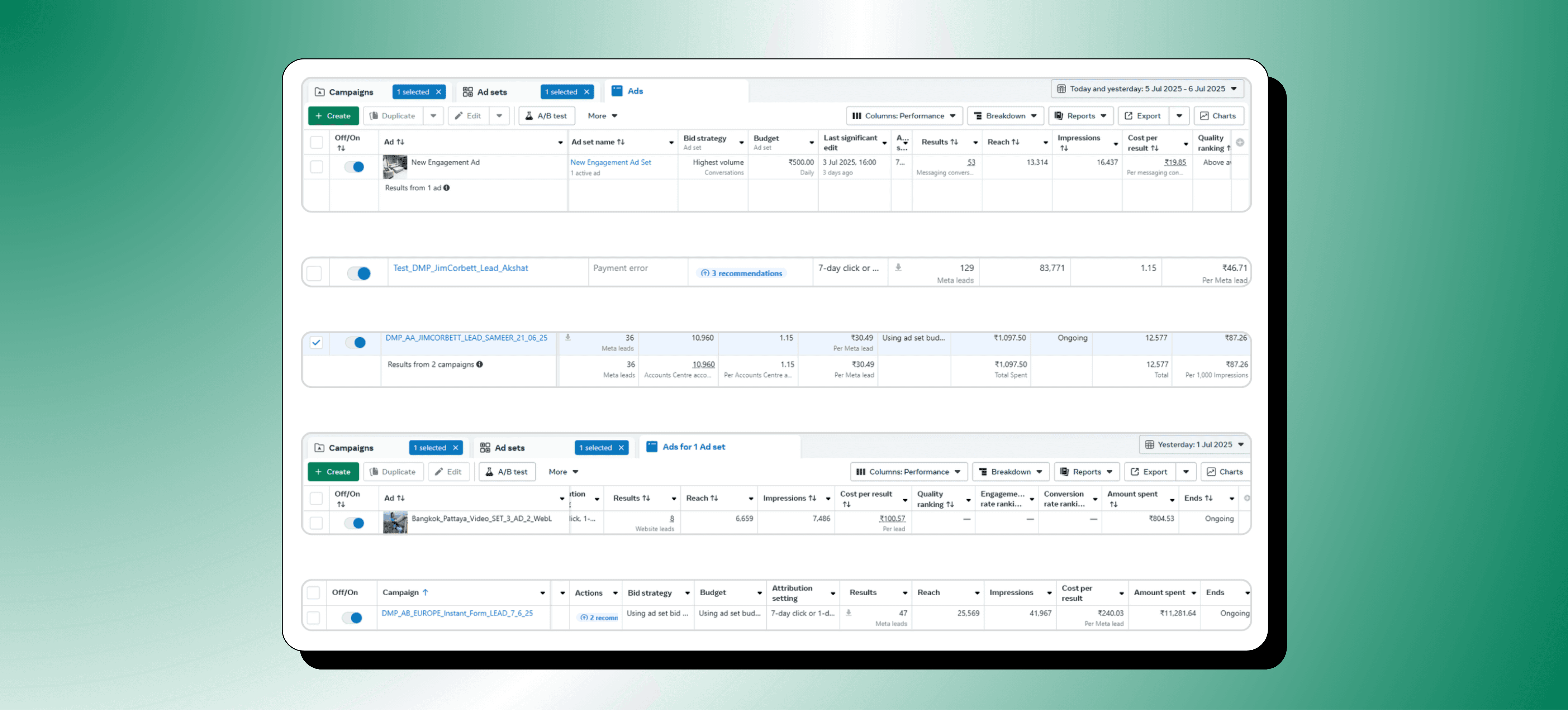The image size is (1568, 710).
Task: Open Actions column dropdown in bottom table
Action: click(616, 593)
